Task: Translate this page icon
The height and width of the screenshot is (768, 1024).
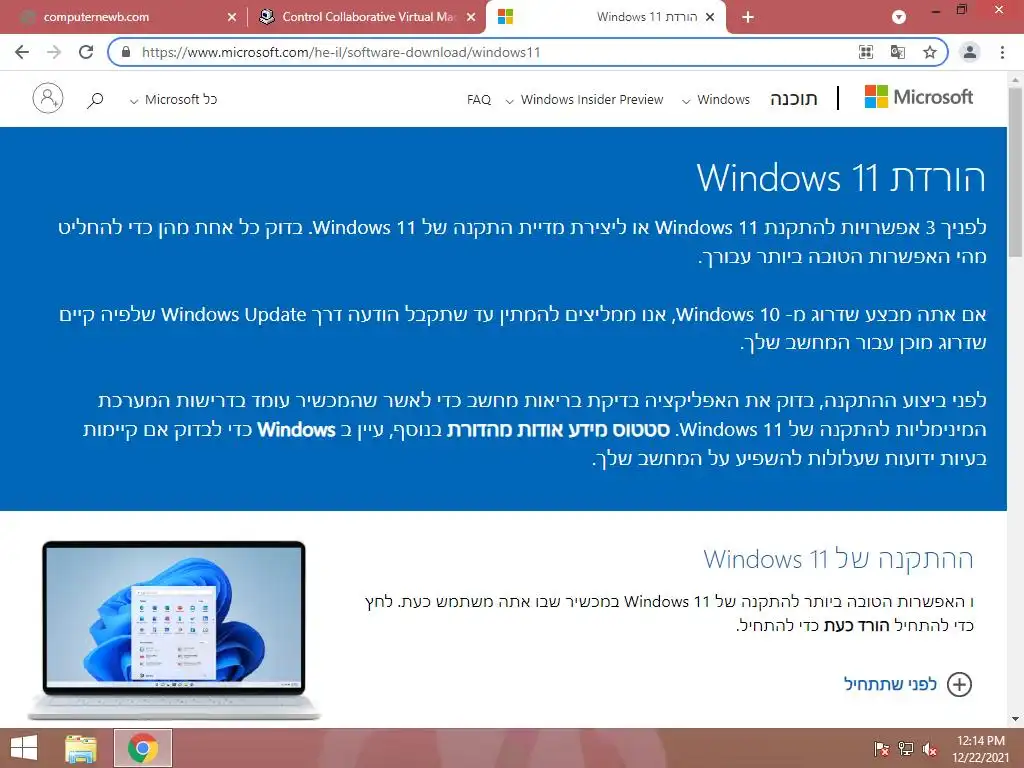Action: [x=898, y=52]
